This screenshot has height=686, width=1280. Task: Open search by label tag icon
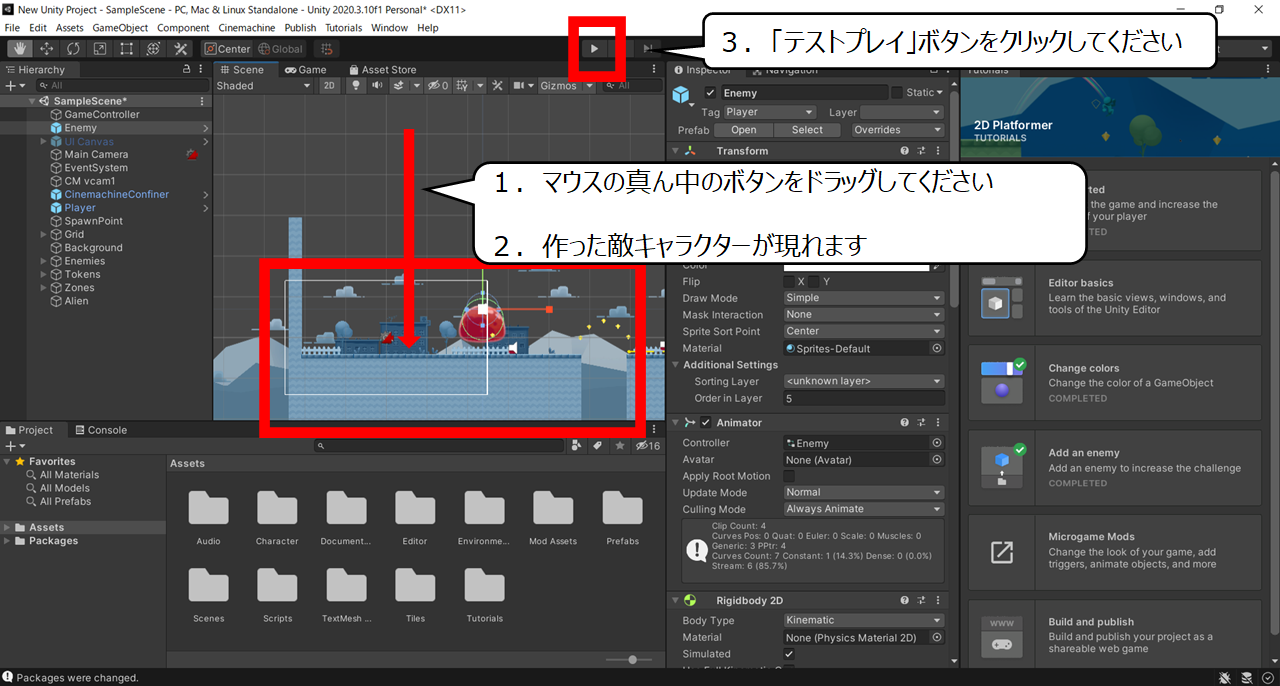597,446
